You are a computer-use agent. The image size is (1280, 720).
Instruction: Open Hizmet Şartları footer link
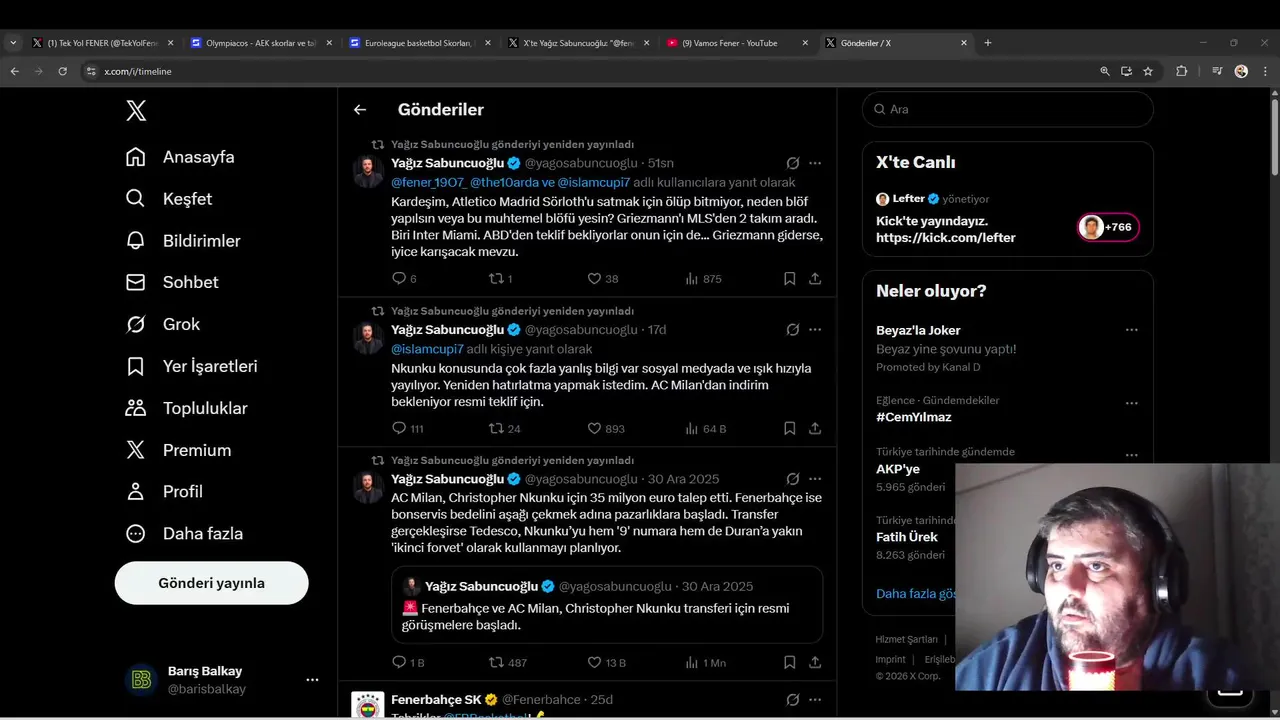point(907,640)
